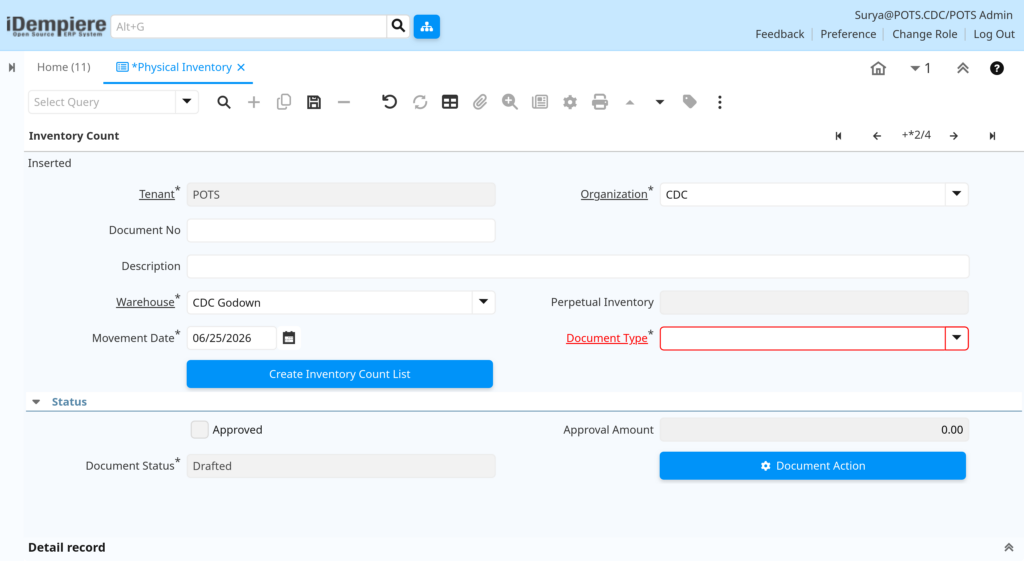
Task: Click the global search magnifier icon
Action: (x=398, y=26)
